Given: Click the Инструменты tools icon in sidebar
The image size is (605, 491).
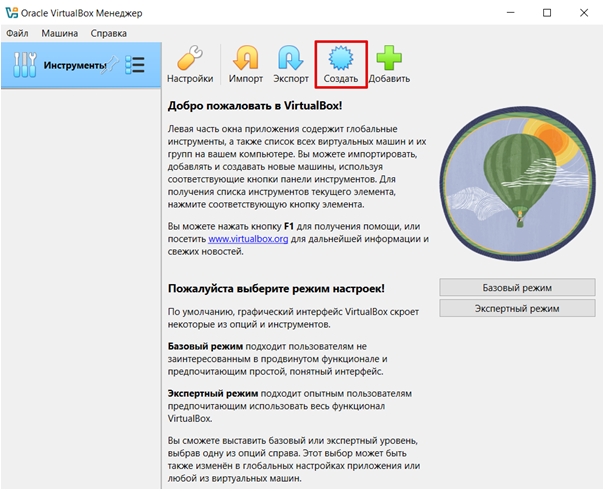Looking at the screenshot, I should click(24, 65).
